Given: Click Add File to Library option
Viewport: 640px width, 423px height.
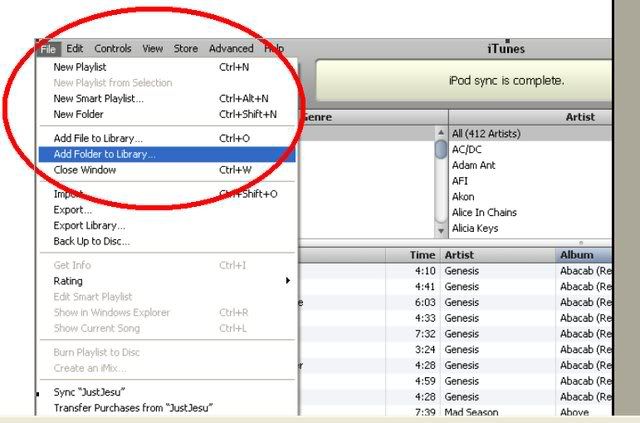Looking at the screenshot, I should 97,138.
